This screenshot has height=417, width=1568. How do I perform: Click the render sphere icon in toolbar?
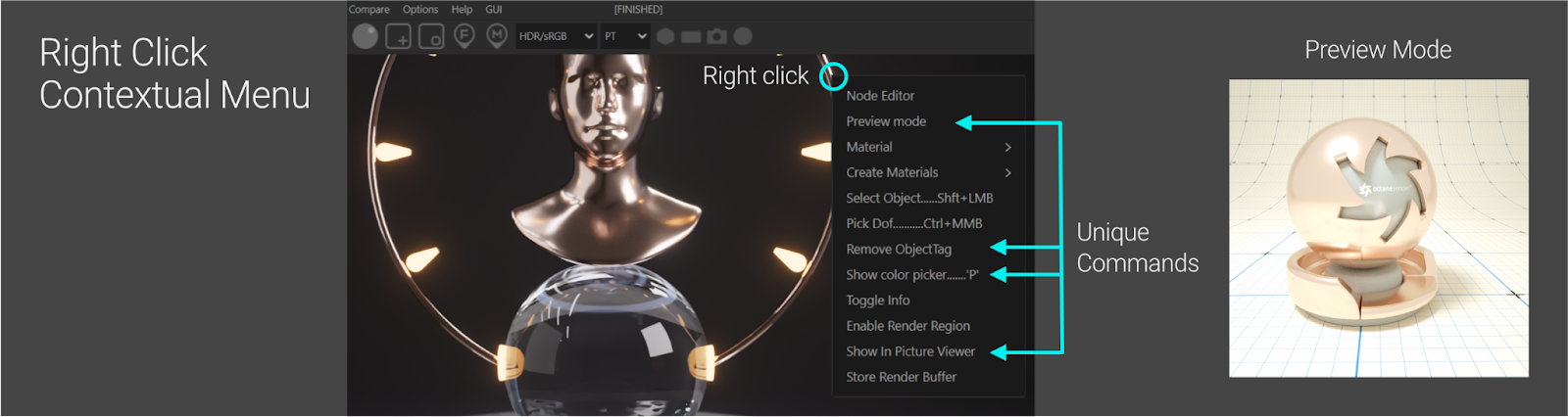pyautogui.click(x=366, y=36)
